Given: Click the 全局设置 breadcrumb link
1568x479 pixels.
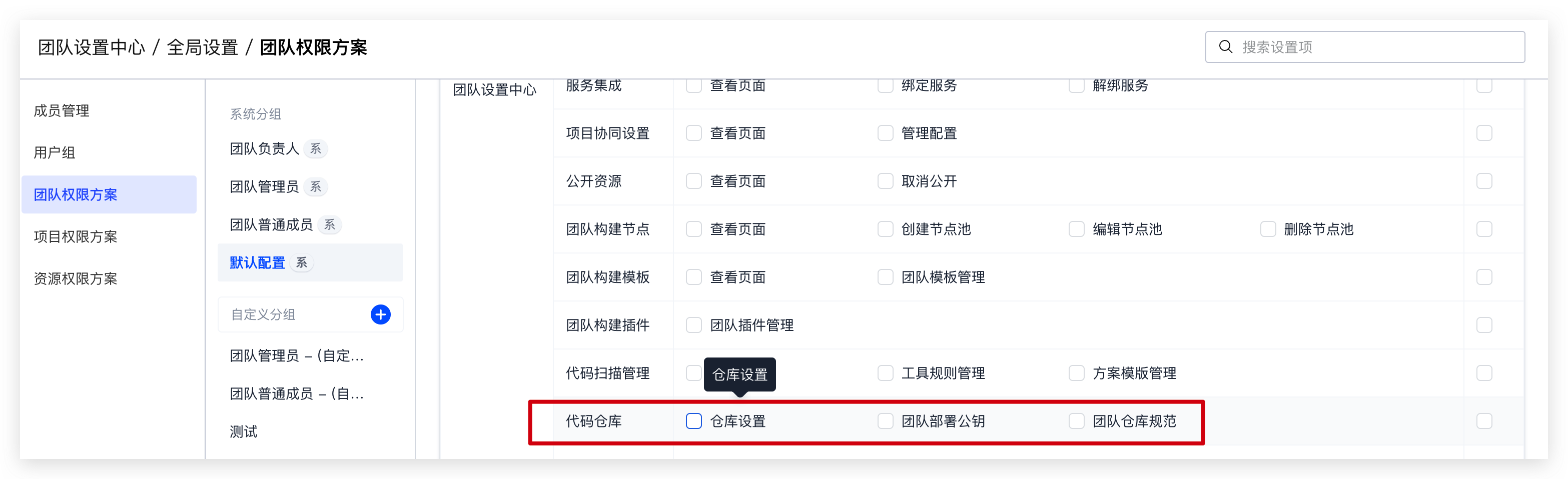Looking at the screenshot, I should [202, 47].
